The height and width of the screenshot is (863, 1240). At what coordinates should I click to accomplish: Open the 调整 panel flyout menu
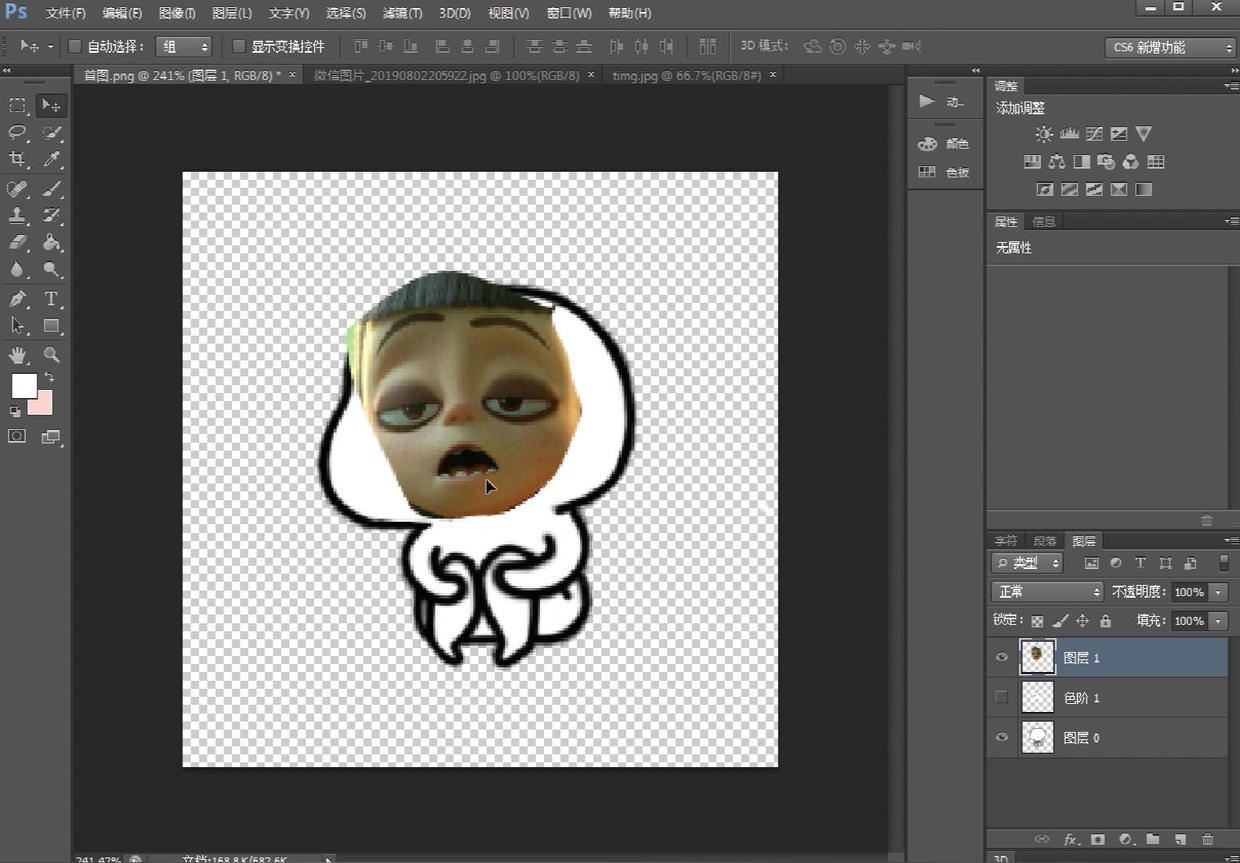[x=1231, y=86]
